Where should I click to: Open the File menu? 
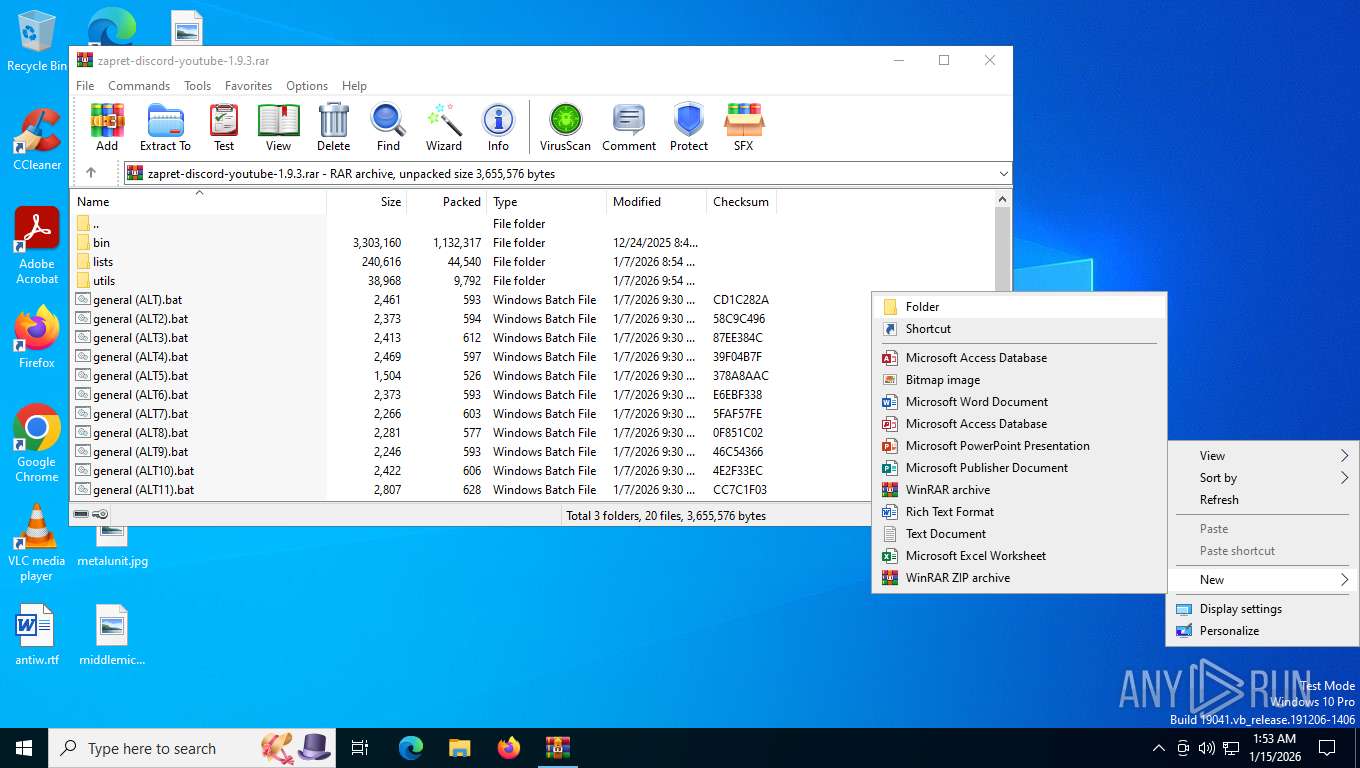coord(85,86)
